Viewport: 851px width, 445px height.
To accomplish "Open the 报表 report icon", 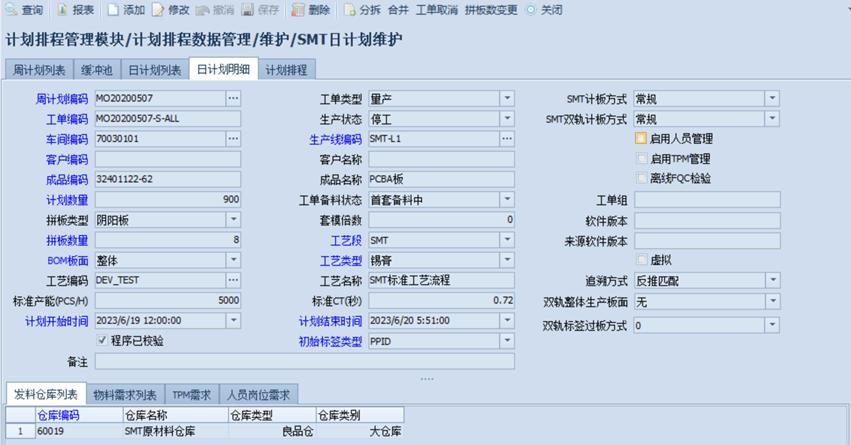I will tap(63, 10).
